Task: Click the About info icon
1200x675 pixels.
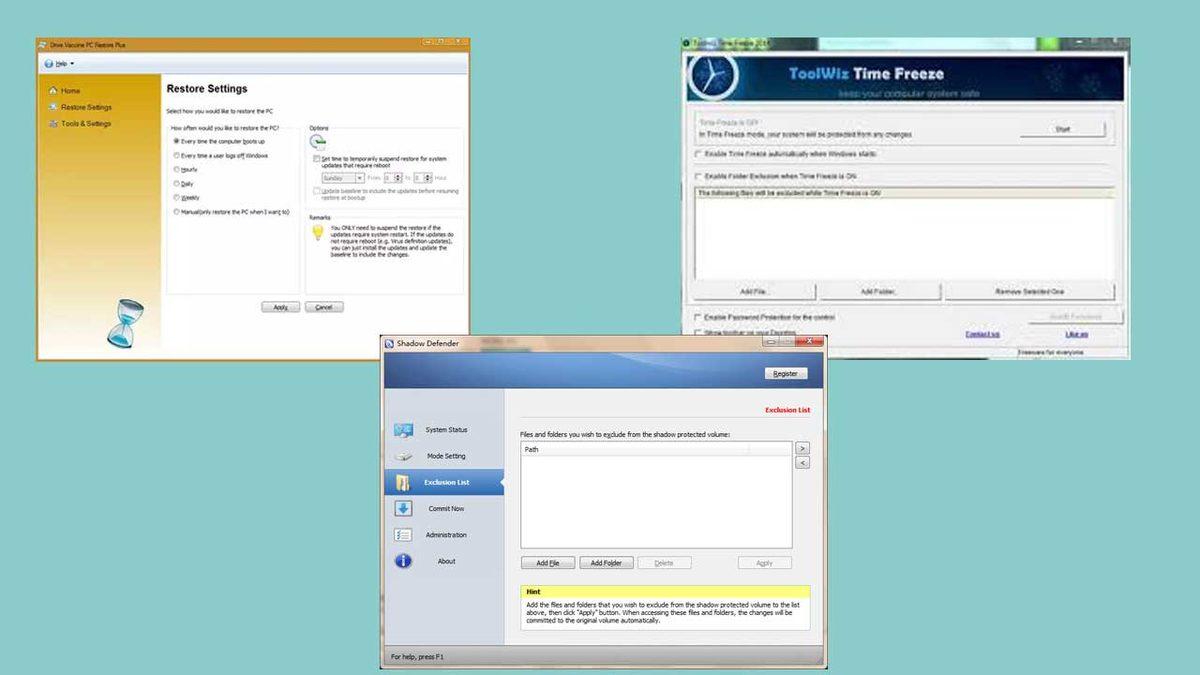Action: click(x=403, y=561)
